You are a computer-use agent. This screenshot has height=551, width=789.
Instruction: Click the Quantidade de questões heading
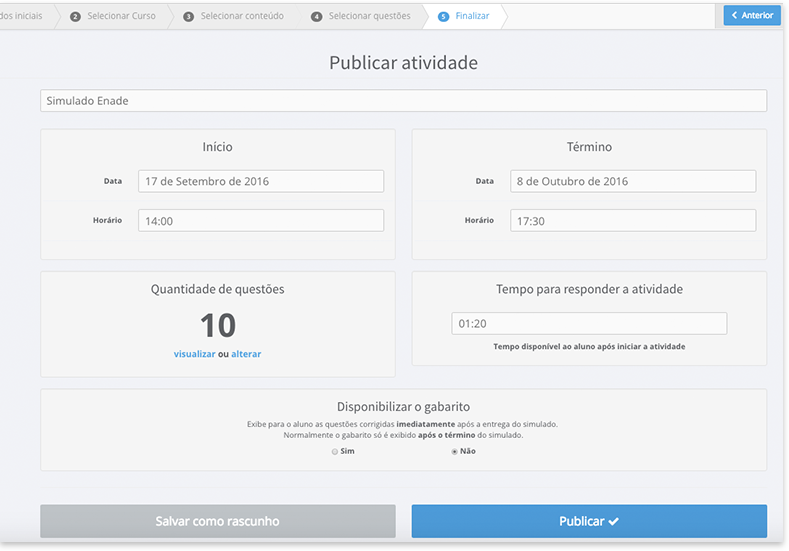click(218, 289)
